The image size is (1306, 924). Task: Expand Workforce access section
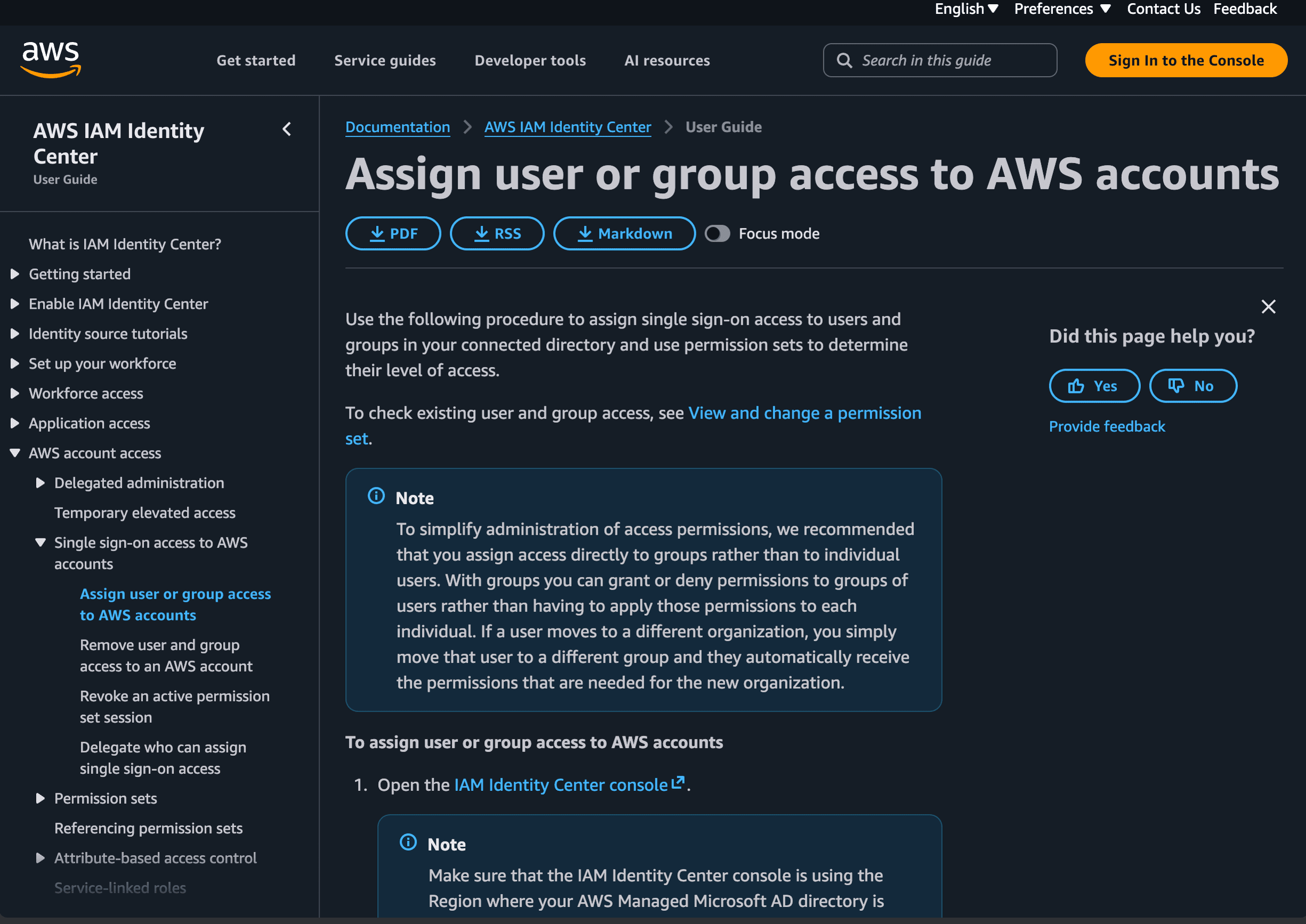pos(15,394)
